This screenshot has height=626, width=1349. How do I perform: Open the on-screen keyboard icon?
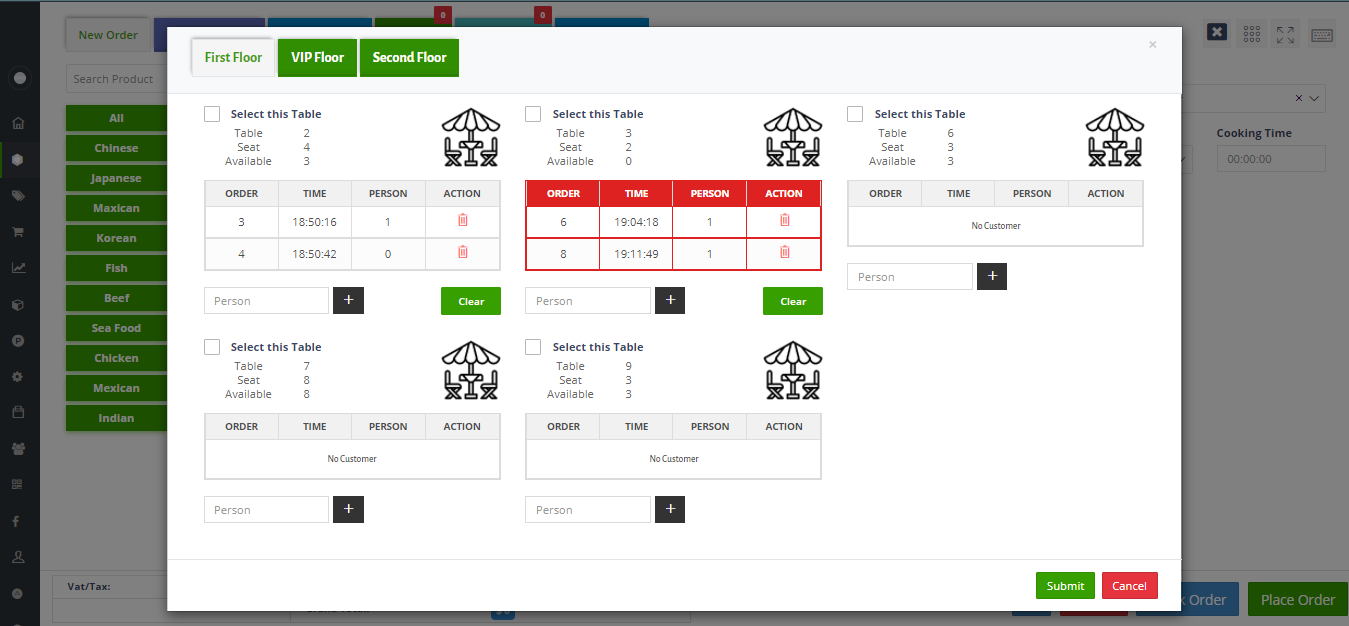point(1321,34)
